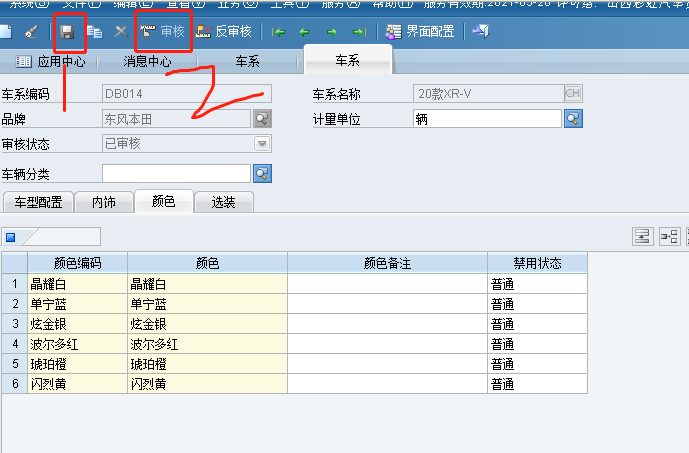Expand the 审核状态 dropdown
The width and height of the screenshot is (689, 453).
click(x=262, y=144)
